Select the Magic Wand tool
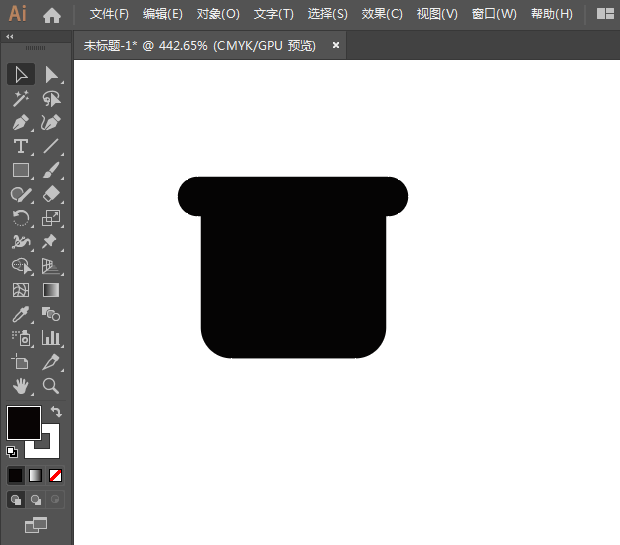 pos(20,99)
